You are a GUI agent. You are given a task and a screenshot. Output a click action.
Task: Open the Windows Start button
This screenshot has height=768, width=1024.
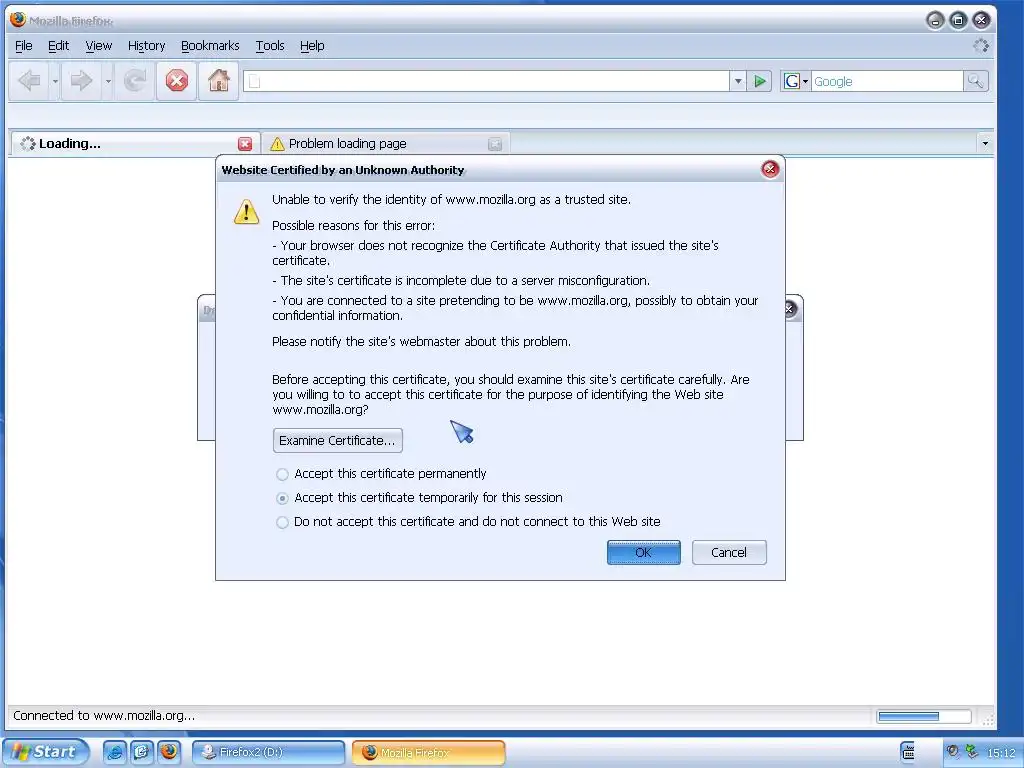45,752
